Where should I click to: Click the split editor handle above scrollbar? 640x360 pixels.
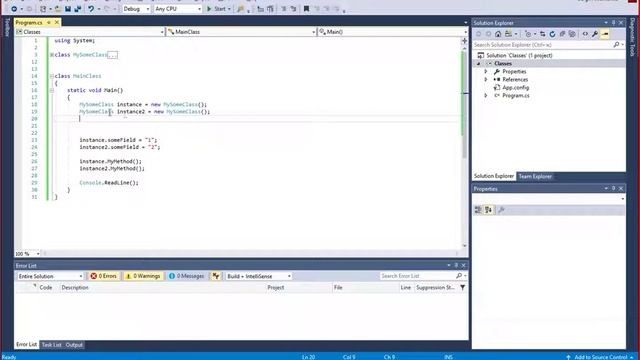[464, 40]
